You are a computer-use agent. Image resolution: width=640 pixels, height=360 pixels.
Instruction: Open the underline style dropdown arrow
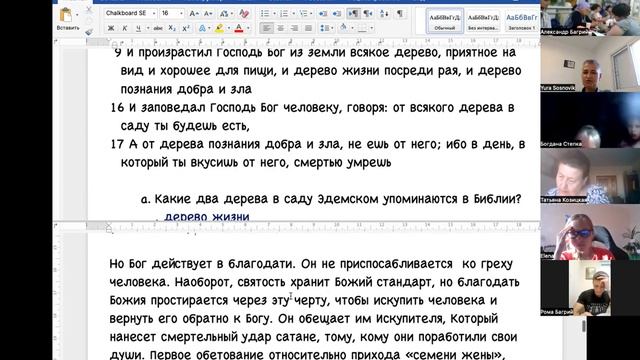coord(148,28)
